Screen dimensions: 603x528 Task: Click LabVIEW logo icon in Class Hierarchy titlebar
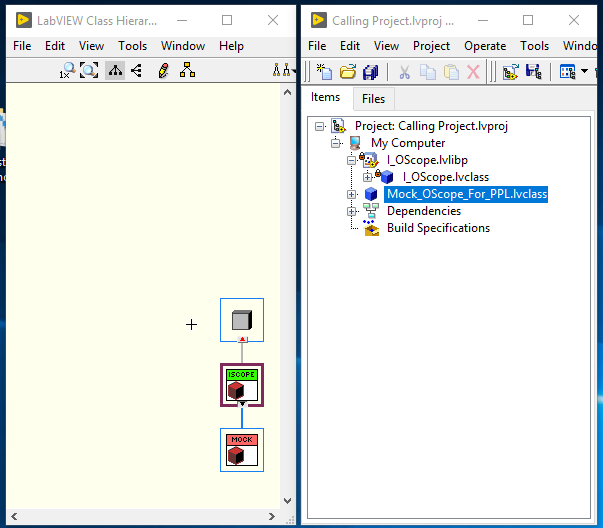[23, 20]
